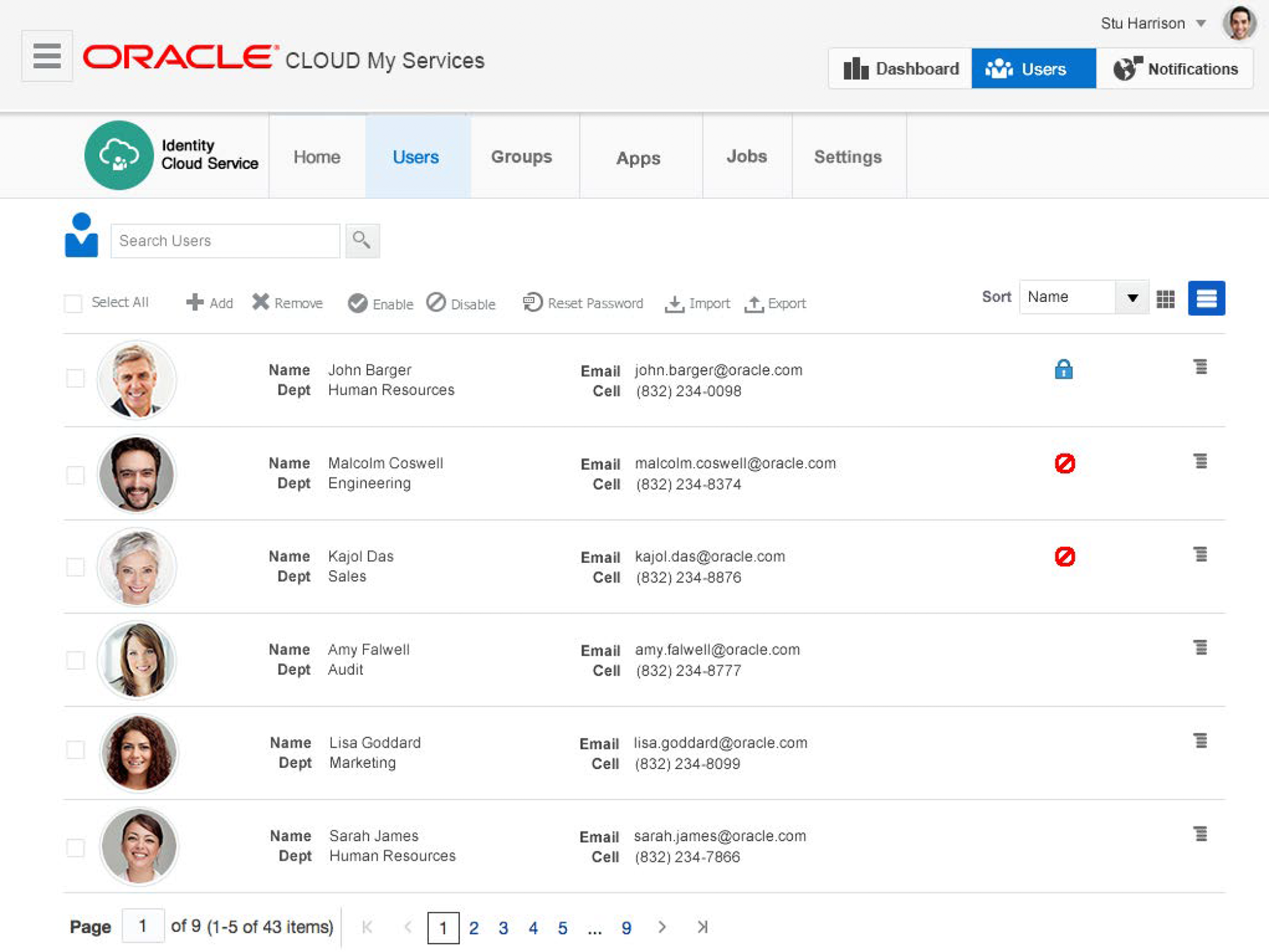Expand Stu Harrison account menu arrow
Viewport: 1269px width, 952px height.
point(1201,24)
